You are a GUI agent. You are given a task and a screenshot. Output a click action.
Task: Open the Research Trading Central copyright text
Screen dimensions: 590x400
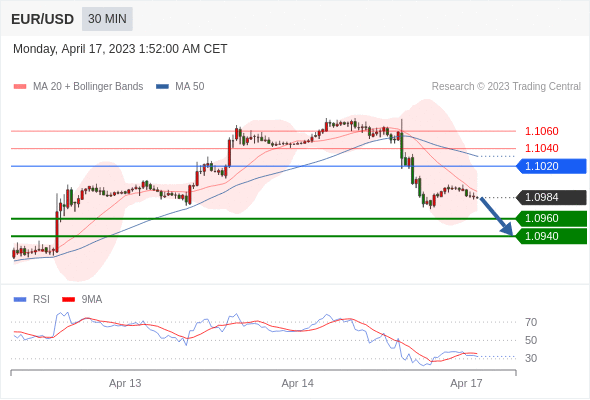(x=506, y=87)
